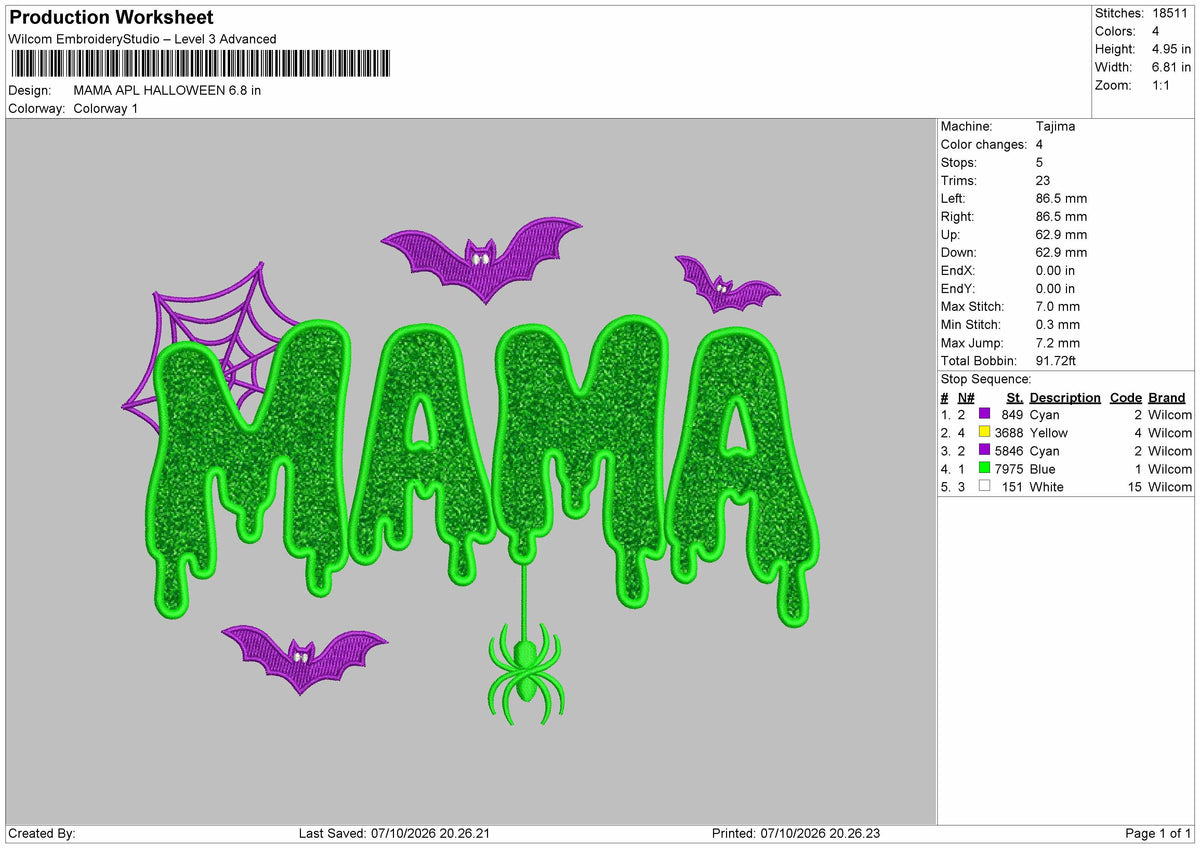1200x848 pixels.
Task: Click the Trims value '23'
Action: tap(1045, 181)
